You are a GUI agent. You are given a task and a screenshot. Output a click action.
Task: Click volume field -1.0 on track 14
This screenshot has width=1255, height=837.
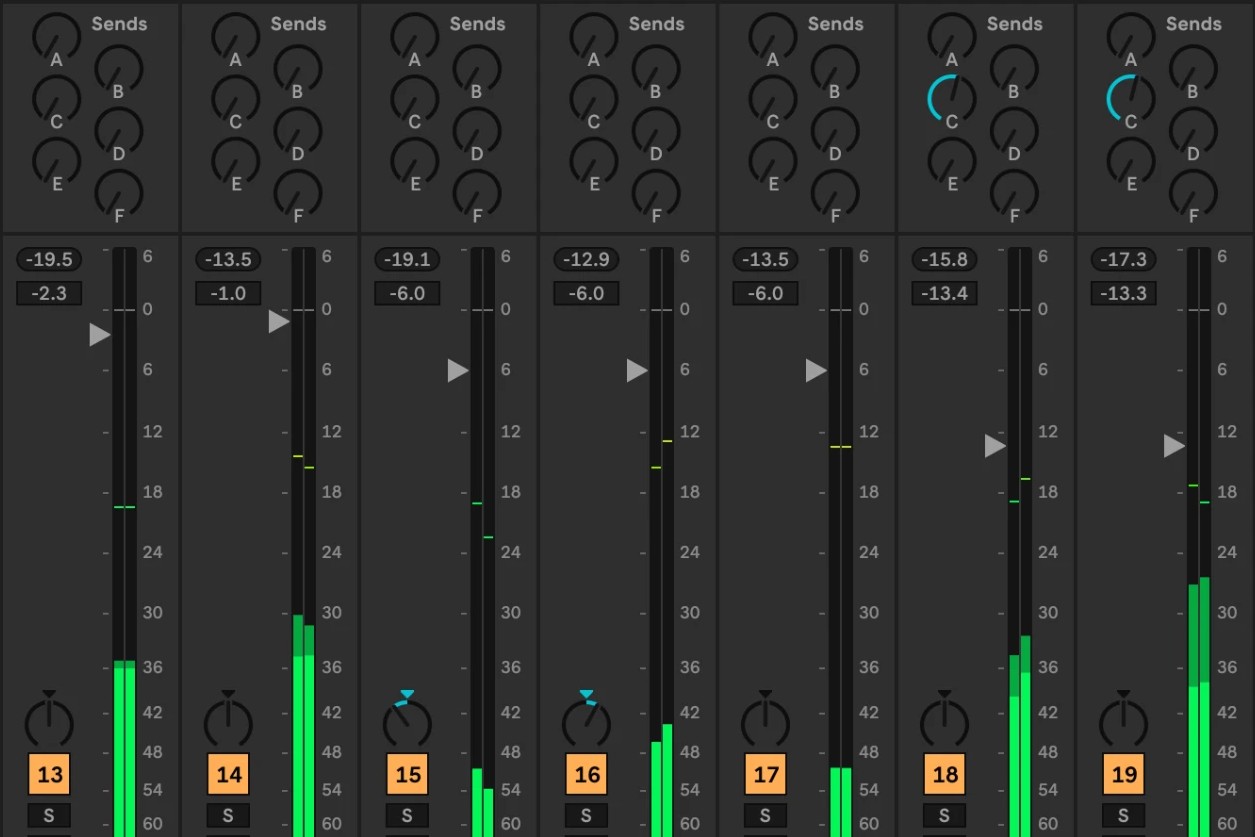[228, 294]
